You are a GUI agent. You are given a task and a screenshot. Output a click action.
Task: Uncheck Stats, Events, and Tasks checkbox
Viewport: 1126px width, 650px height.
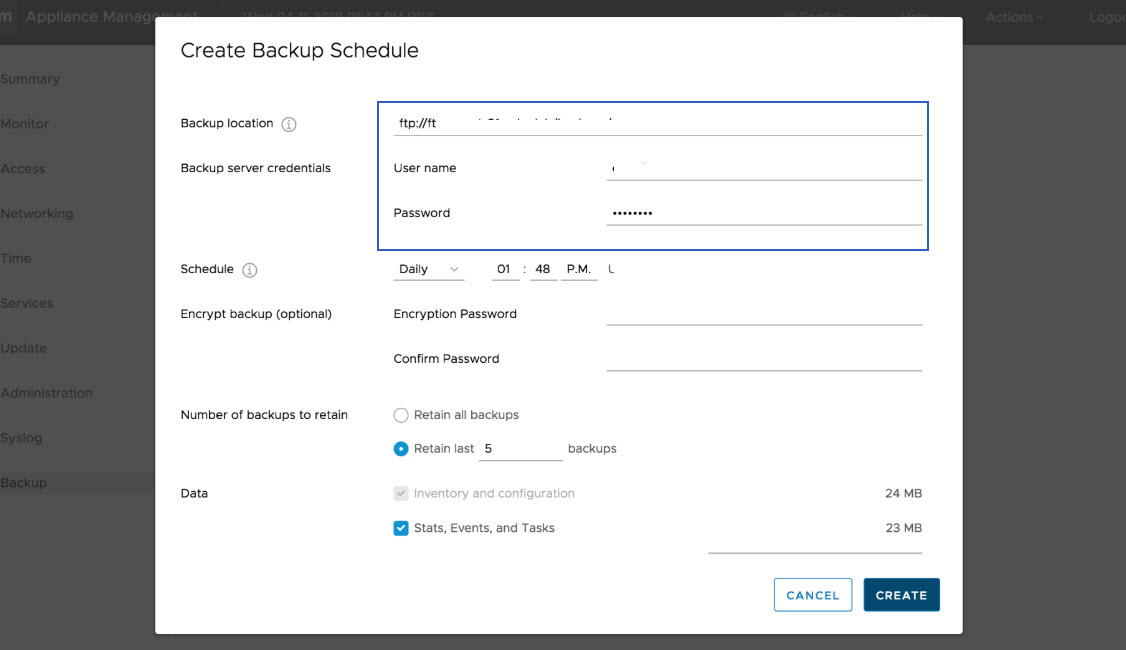point(401,528)
